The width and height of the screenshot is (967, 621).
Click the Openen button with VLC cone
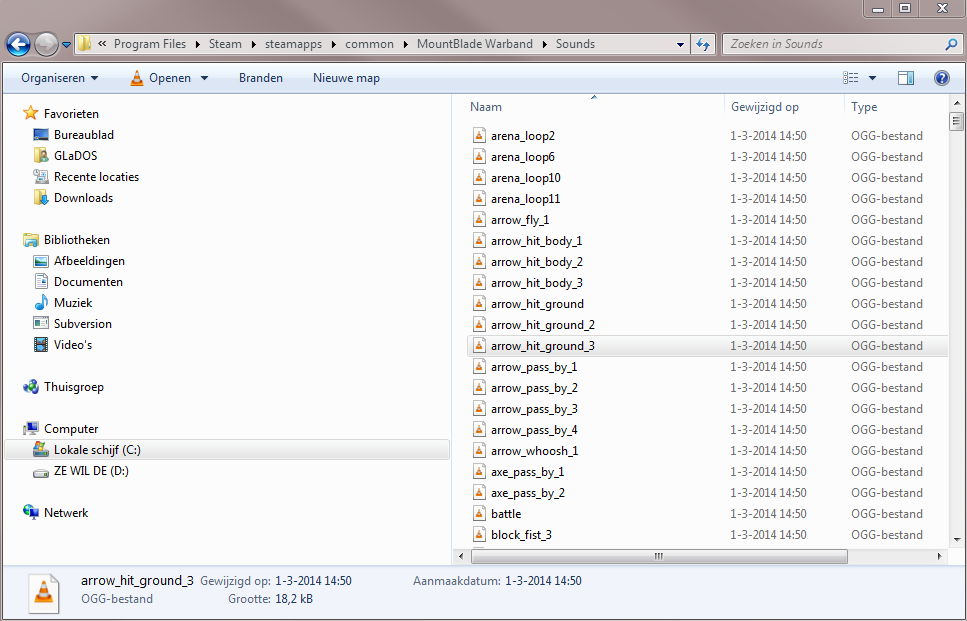tap(161, 78)
